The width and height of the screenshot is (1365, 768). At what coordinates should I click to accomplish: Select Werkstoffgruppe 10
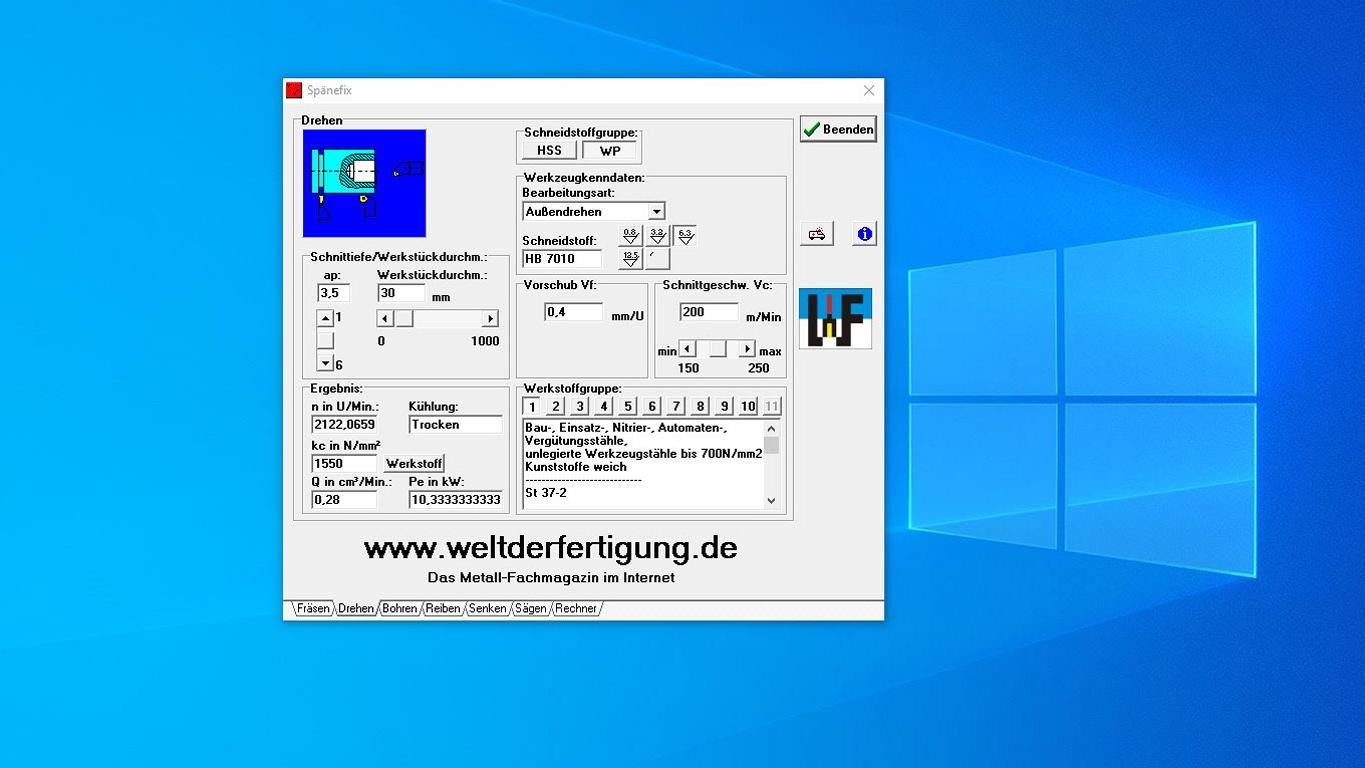click(x=748, y=406)
